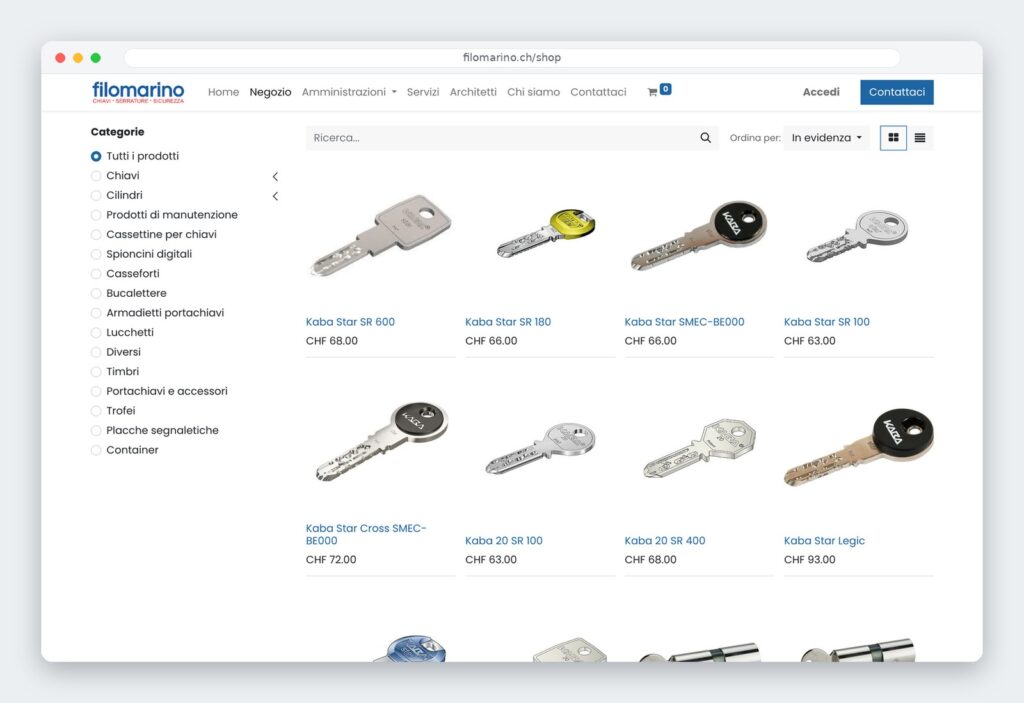The image size is (1024, 703).
Task: Click the Ricerca search field
Action: (x=500, y=138)
